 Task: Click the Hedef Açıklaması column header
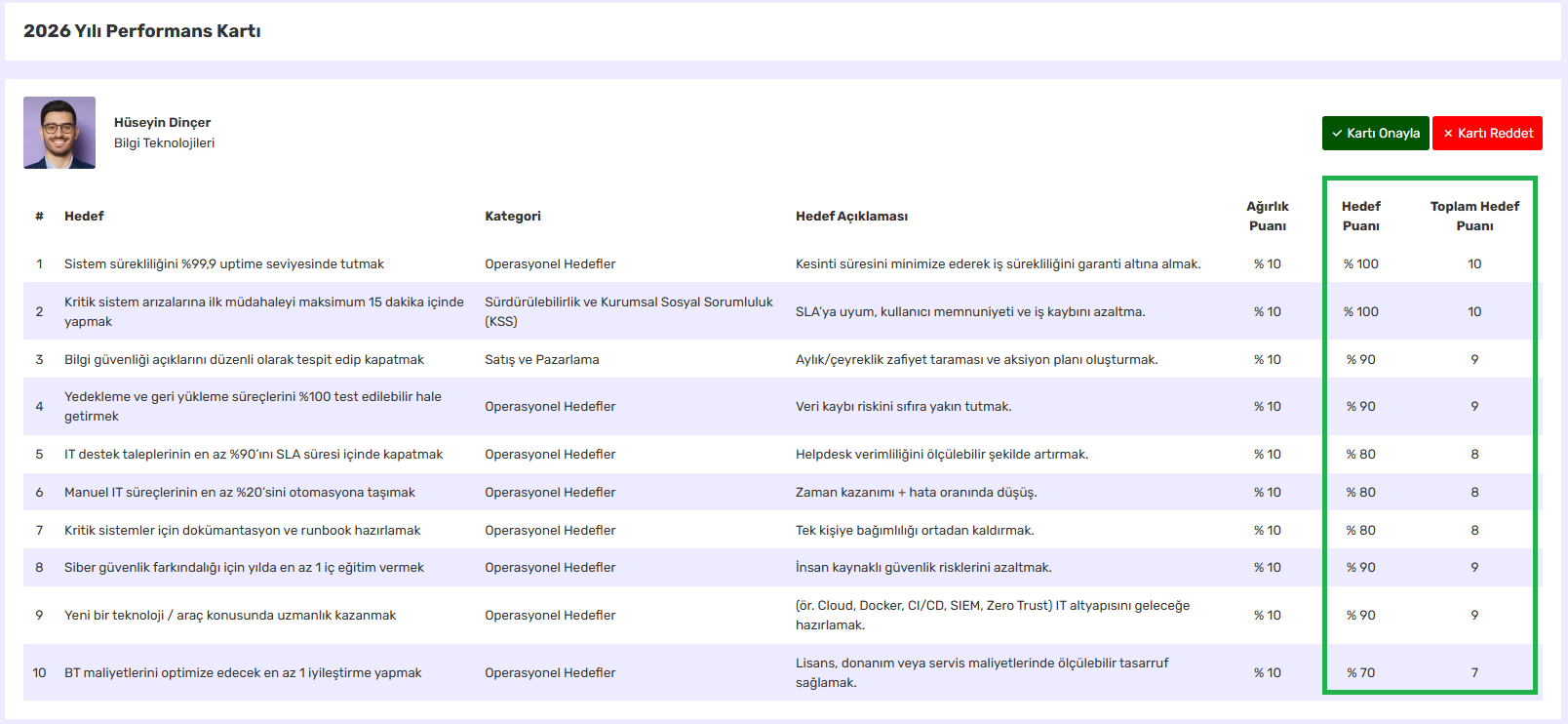tap(851, 217)
